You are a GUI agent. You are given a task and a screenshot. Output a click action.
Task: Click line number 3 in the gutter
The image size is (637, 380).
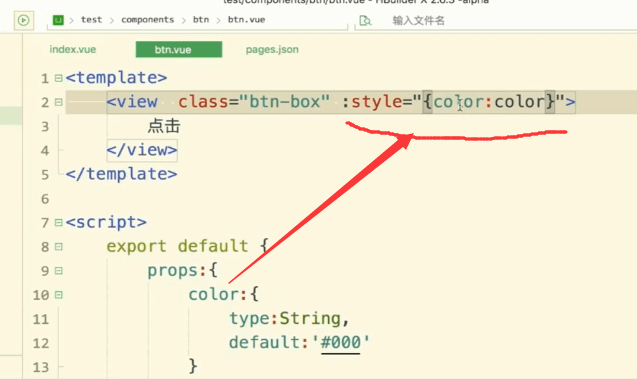tap(45, 127)
